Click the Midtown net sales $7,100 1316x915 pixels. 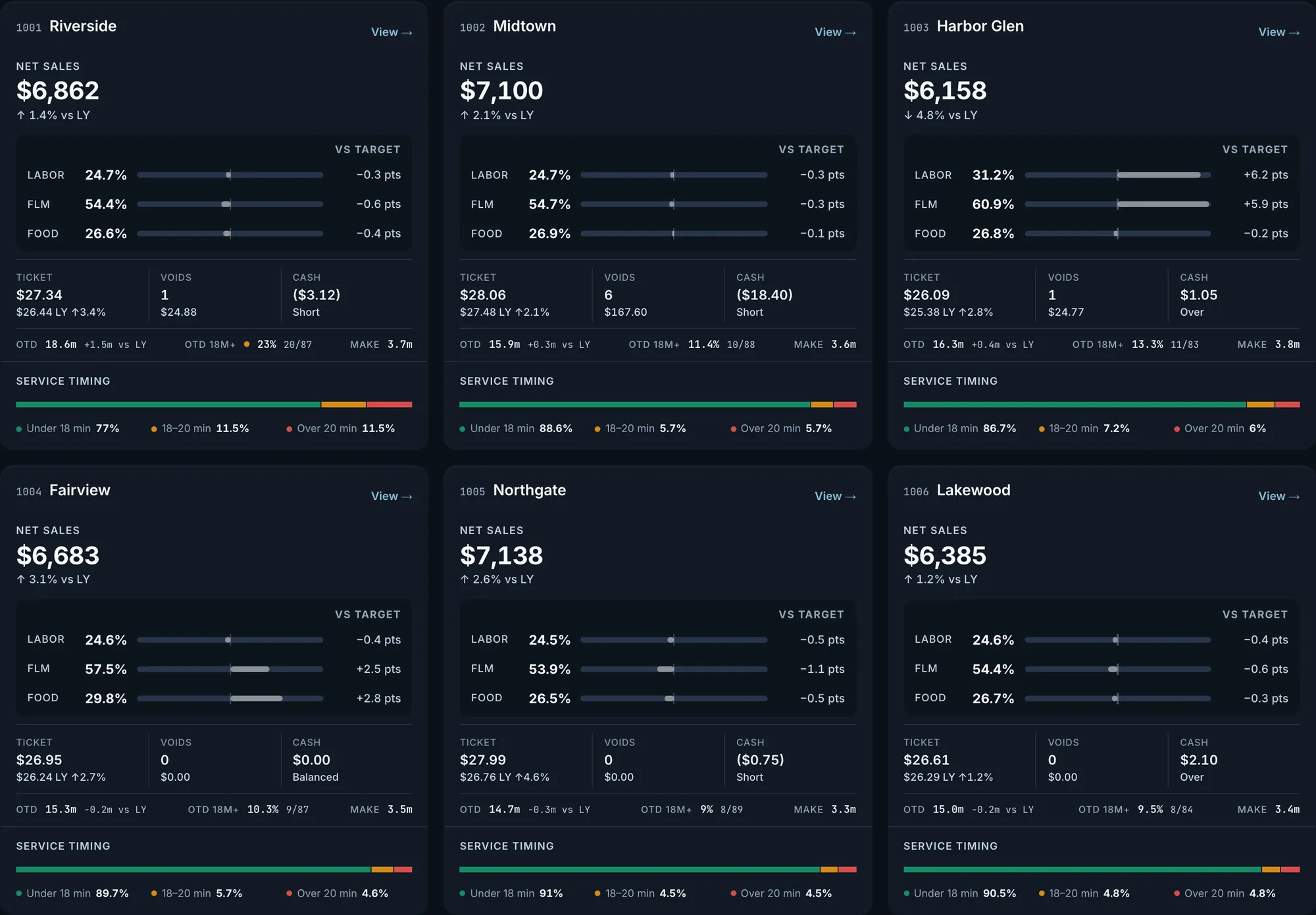(x=501, y=91)
